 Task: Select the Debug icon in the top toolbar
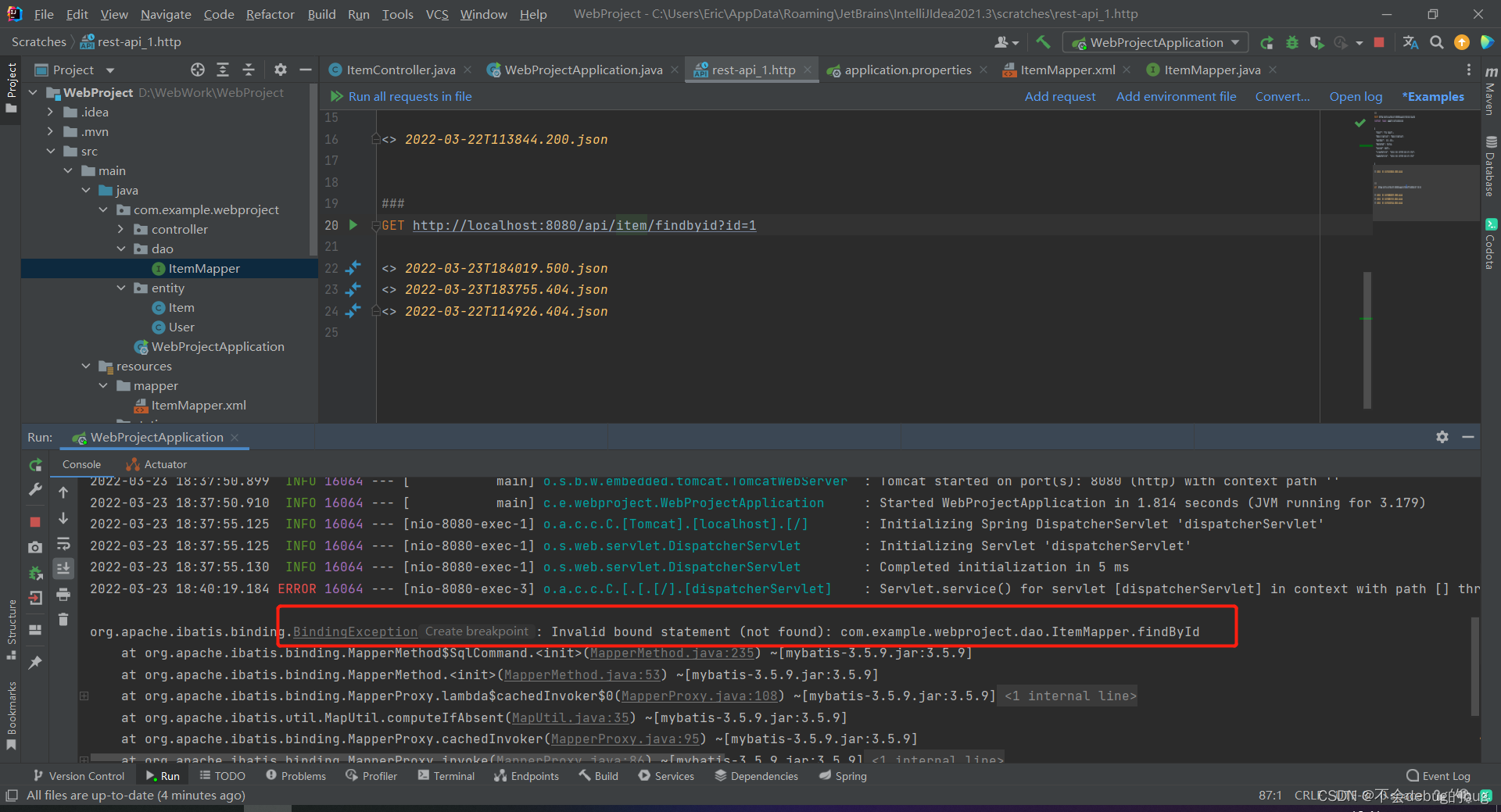1292,43
